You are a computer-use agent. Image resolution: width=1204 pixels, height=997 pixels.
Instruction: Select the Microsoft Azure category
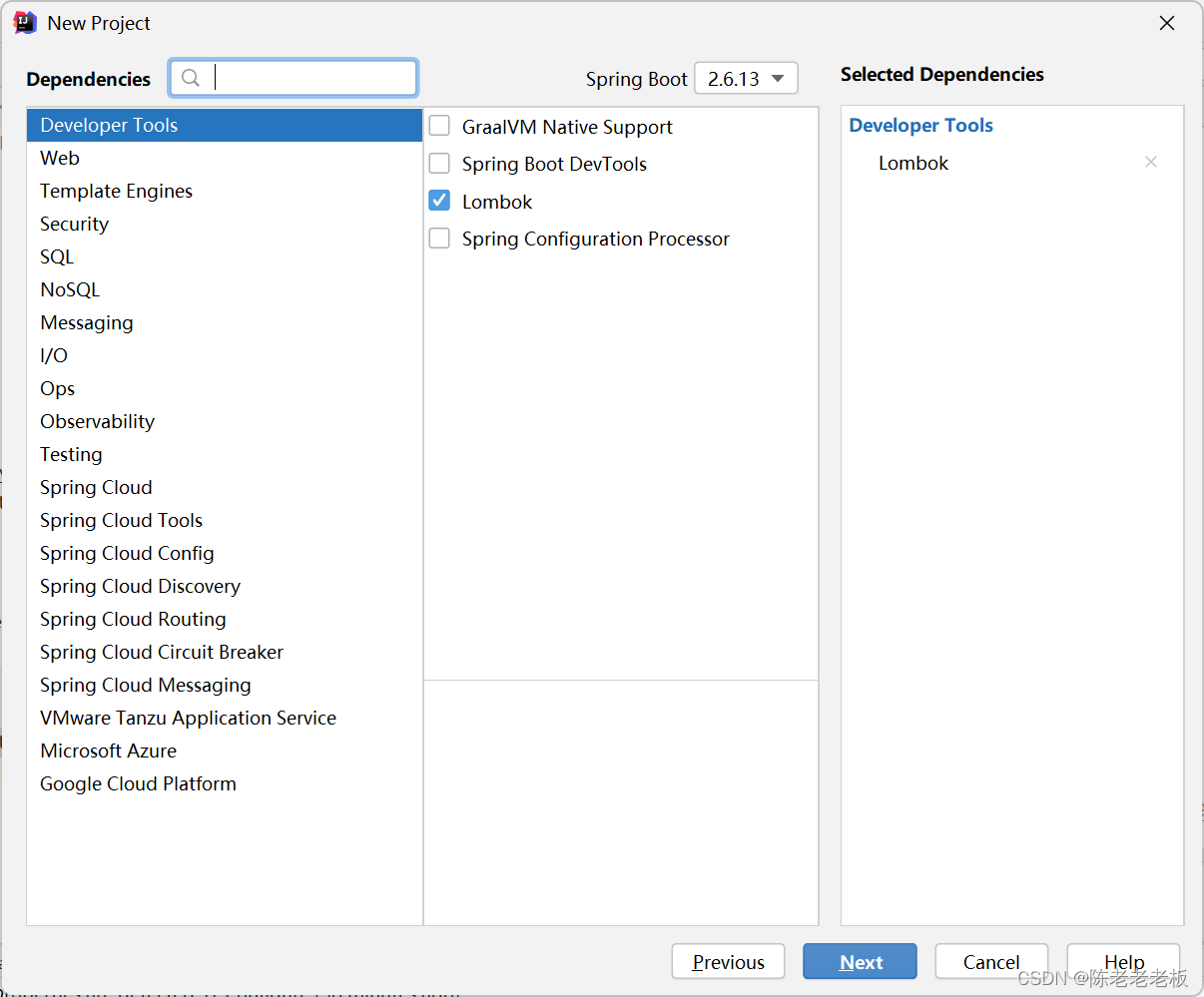click(225, 750)
